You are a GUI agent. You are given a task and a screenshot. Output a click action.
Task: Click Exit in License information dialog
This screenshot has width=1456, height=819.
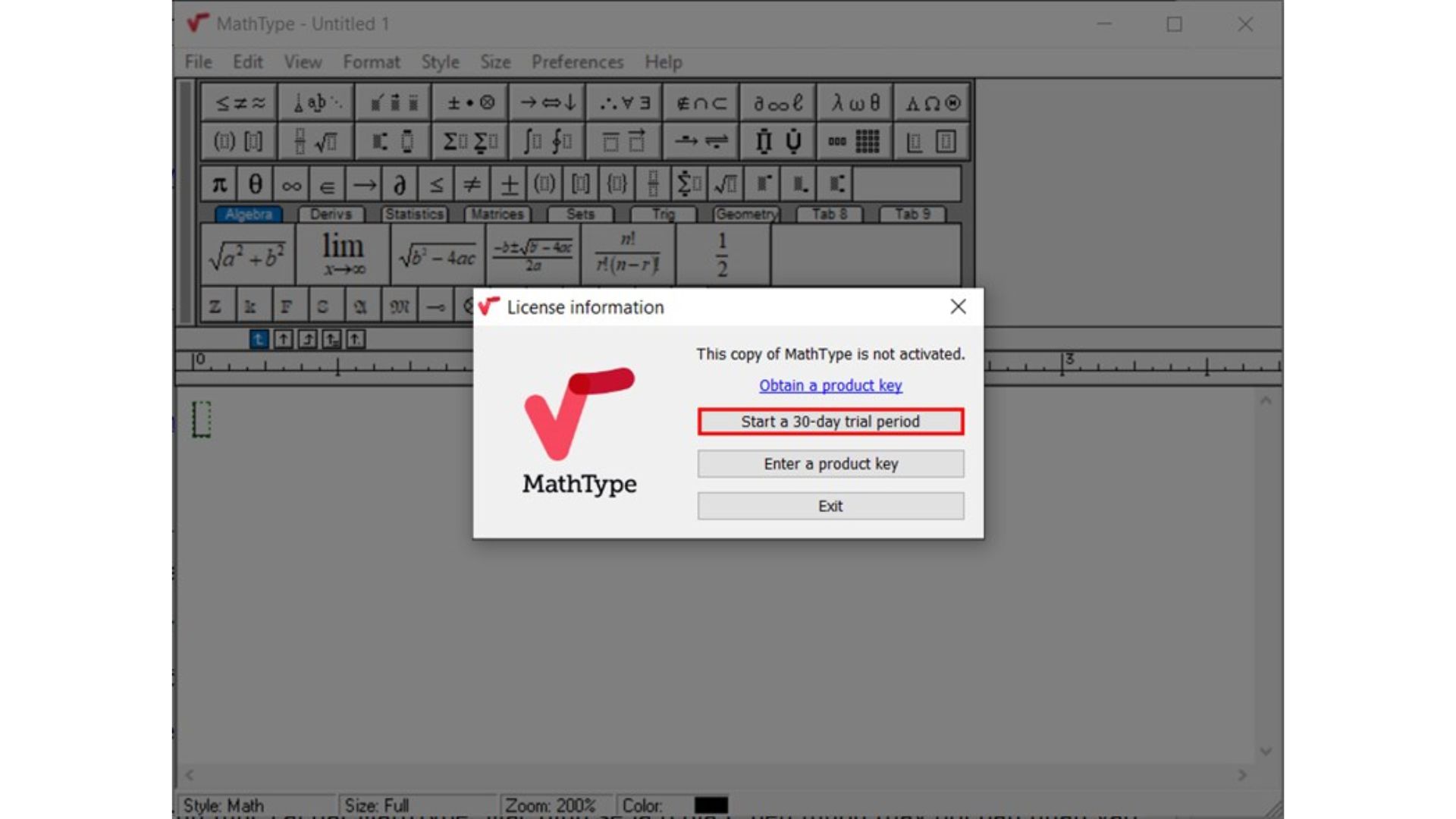[830, 506]
